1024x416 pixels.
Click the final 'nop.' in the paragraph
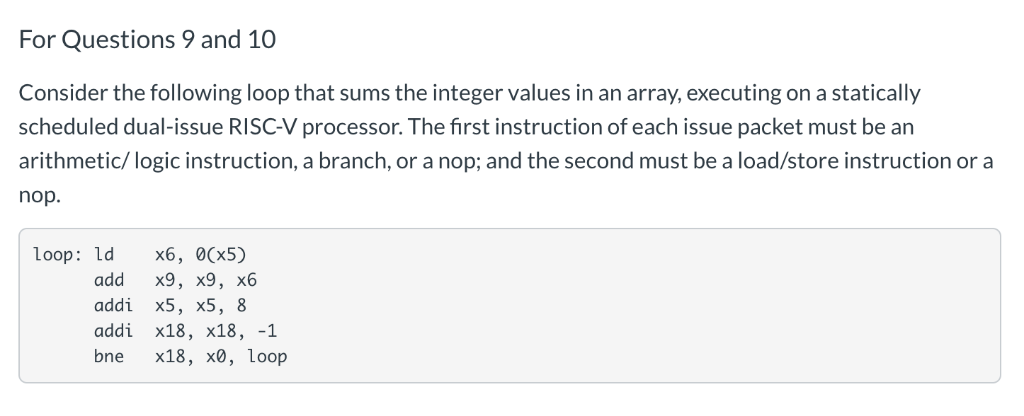pyautogui.click(x=39, y=195)
